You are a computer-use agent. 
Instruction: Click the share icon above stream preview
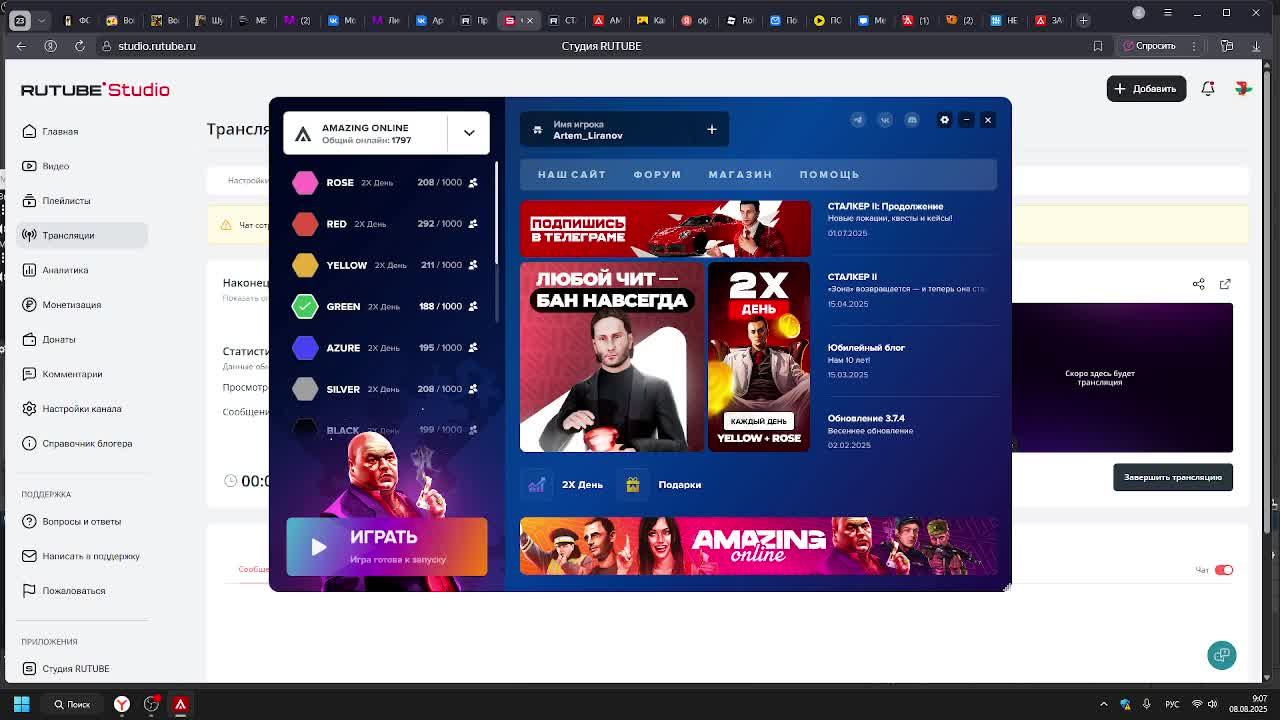pyautogui.click(x=1199, y=284)
